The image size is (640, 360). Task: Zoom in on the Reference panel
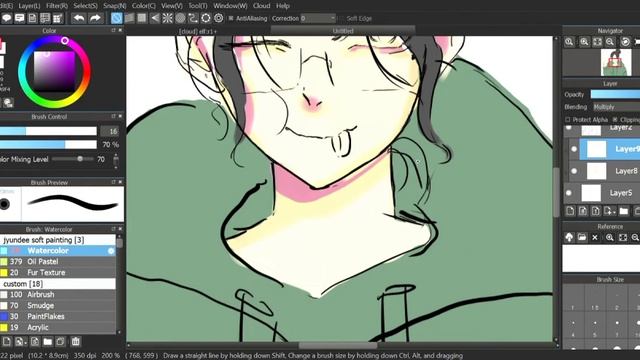pos(610,237)
